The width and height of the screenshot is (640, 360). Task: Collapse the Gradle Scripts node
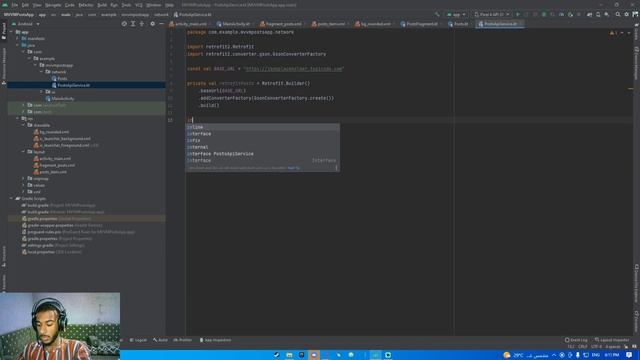pos(11,199)
